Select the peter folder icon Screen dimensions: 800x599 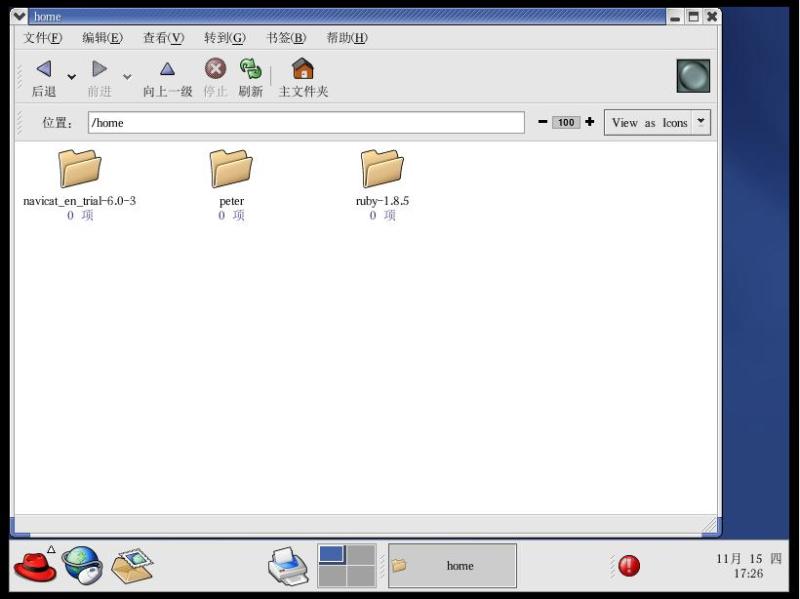(231, 168)
